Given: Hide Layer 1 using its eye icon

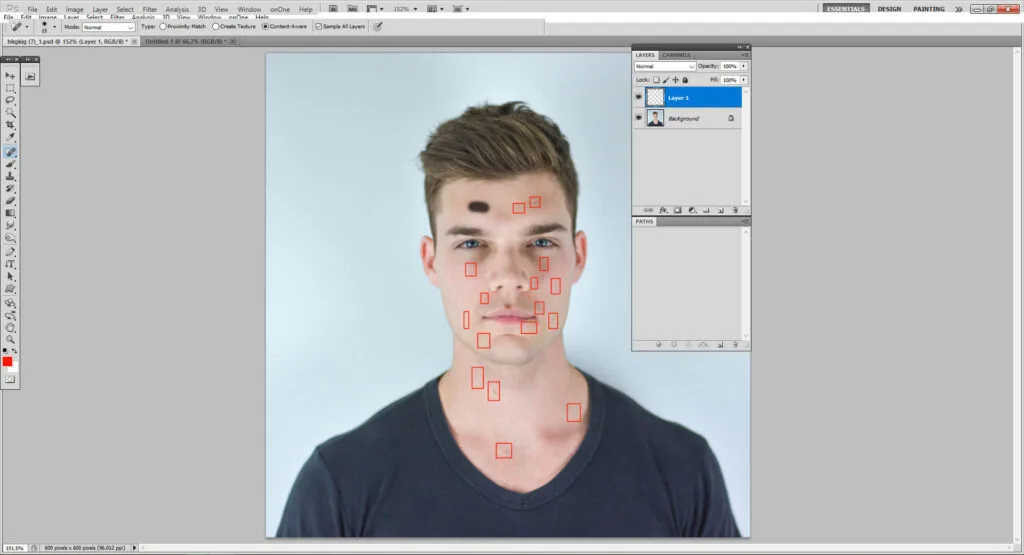Looking at the screenshot, I should [639, 97].
